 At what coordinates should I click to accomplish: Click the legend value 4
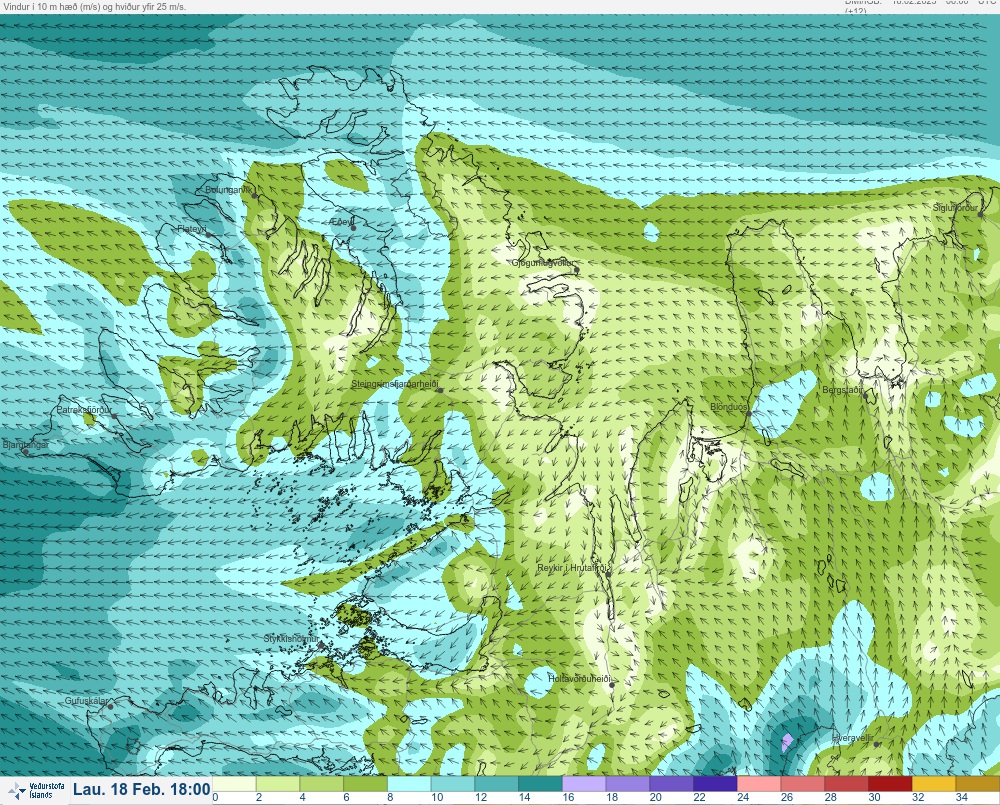[x=302, y=797]
